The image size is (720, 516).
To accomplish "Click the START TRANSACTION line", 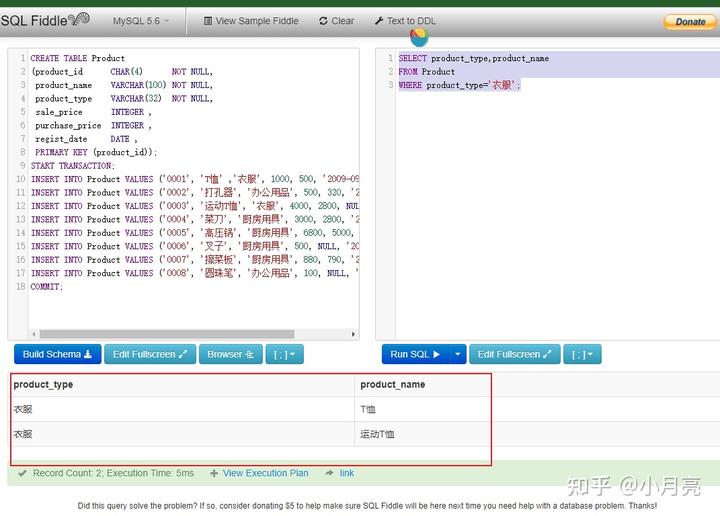I will click(73, 166).
